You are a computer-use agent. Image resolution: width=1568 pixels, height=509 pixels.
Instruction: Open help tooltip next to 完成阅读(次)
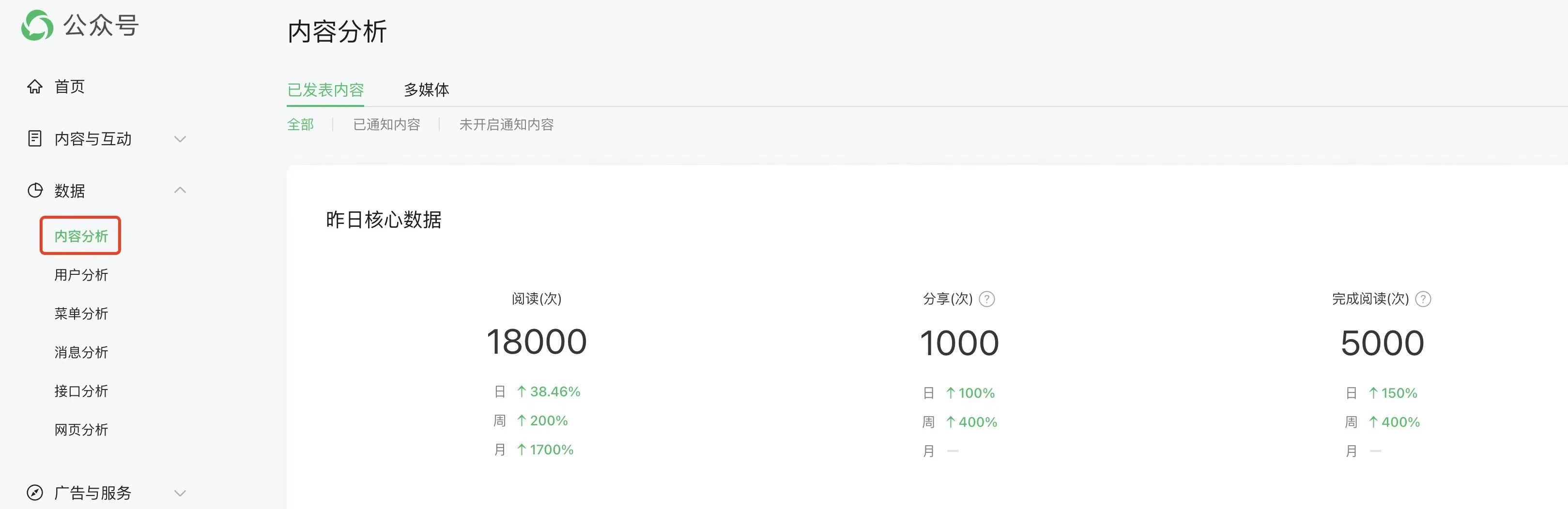click(x=1423, y=299)
